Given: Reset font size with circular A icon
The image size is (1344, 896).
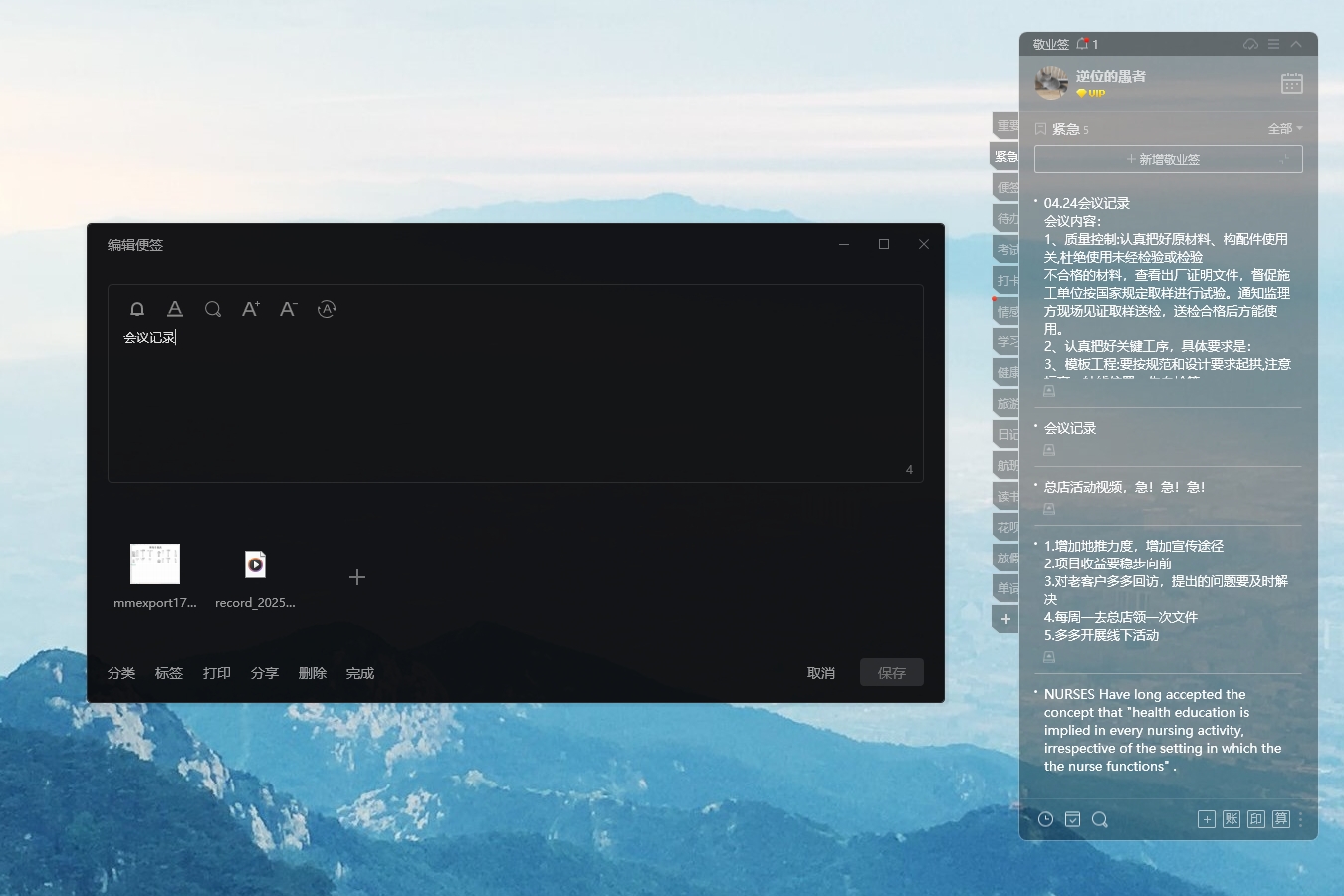Looking at the screenshot, I should point(327,309).
